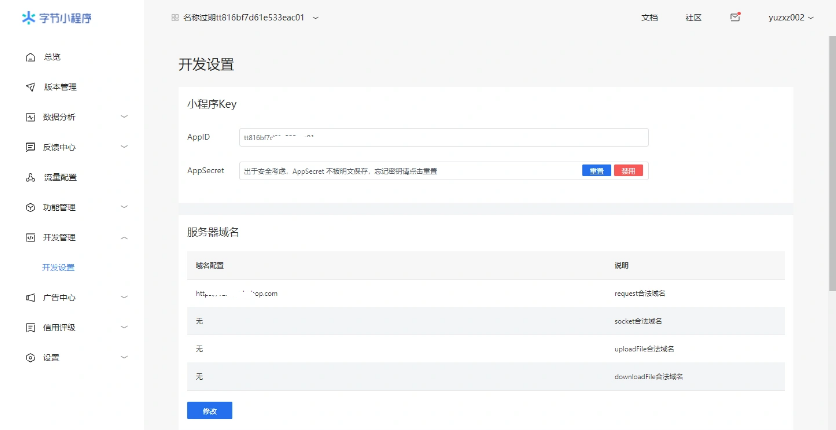Collapse the 开发管理 section chevron

click(124, 237)
